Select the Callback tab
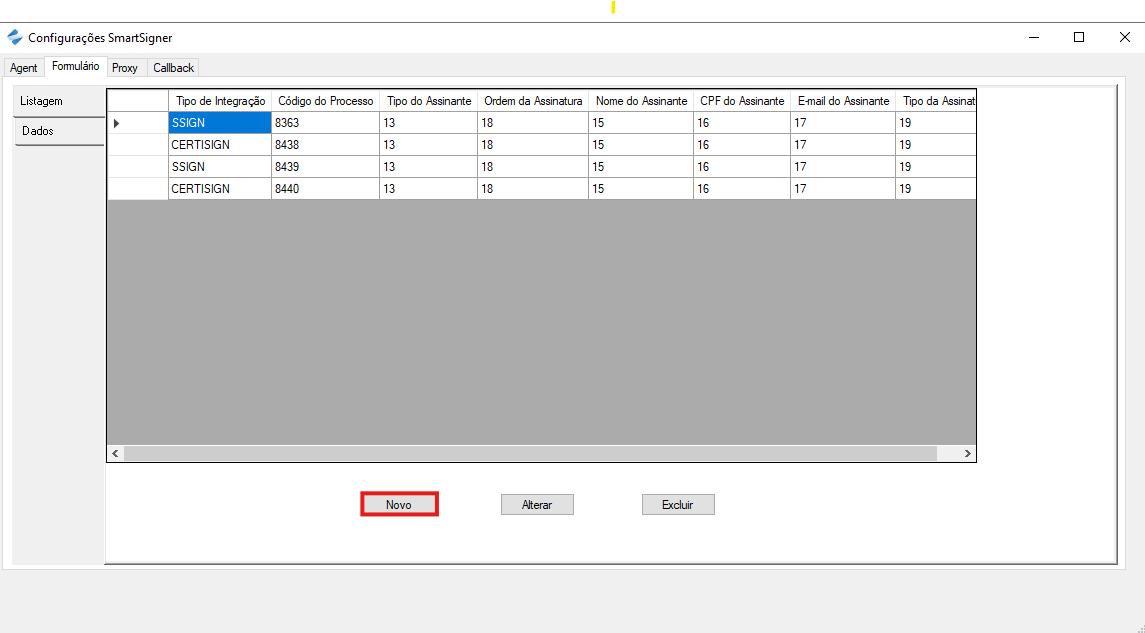 pyautogui.click(x=174, y=68)
